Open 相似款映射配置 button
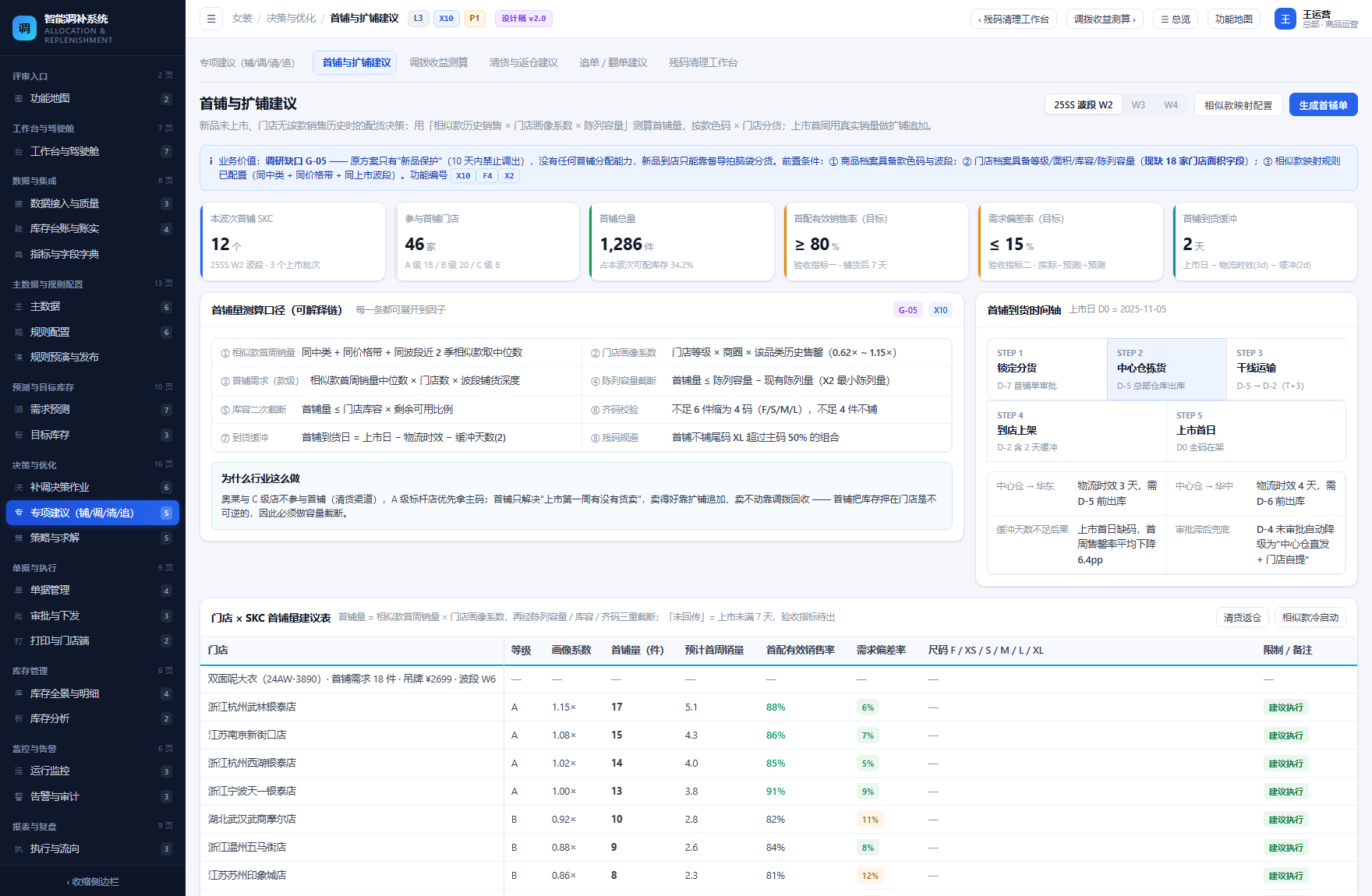This screenshot has height=896, width=1372. coord(1238,105)
